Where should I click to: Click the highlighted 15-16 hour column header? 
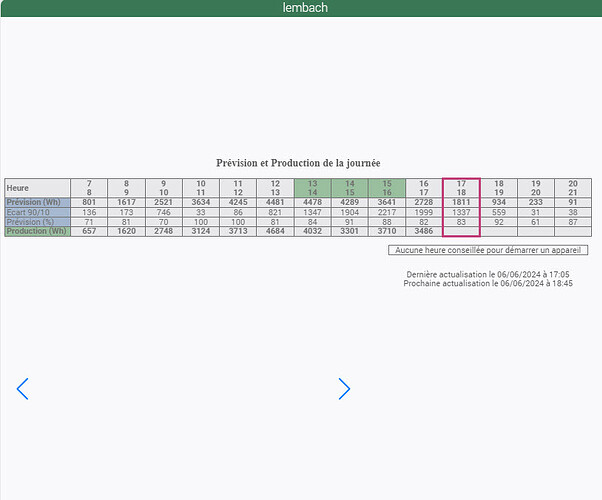(x=387, y=188)
